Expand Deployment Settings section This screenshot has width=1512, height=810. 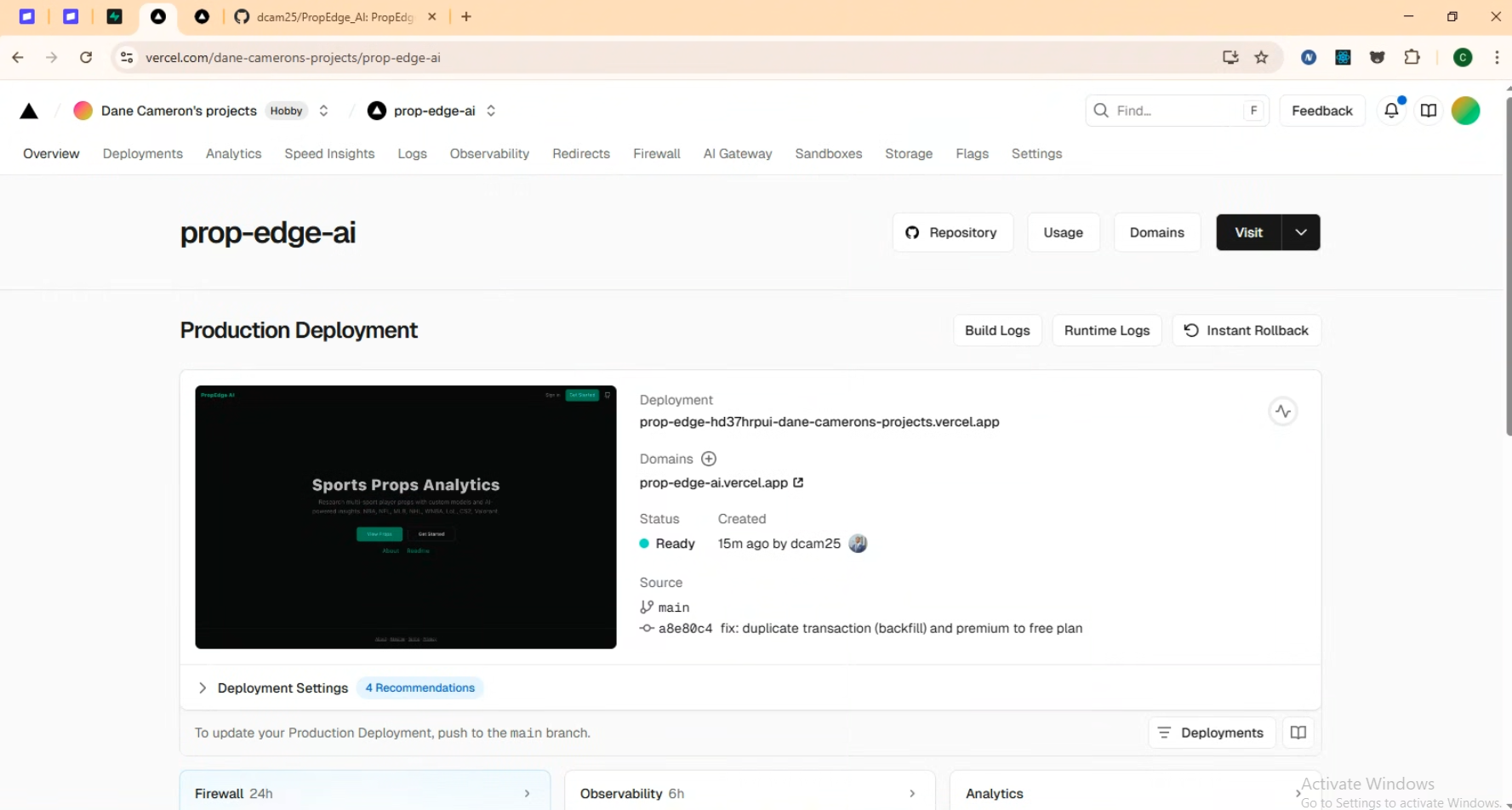click(203, 688)
